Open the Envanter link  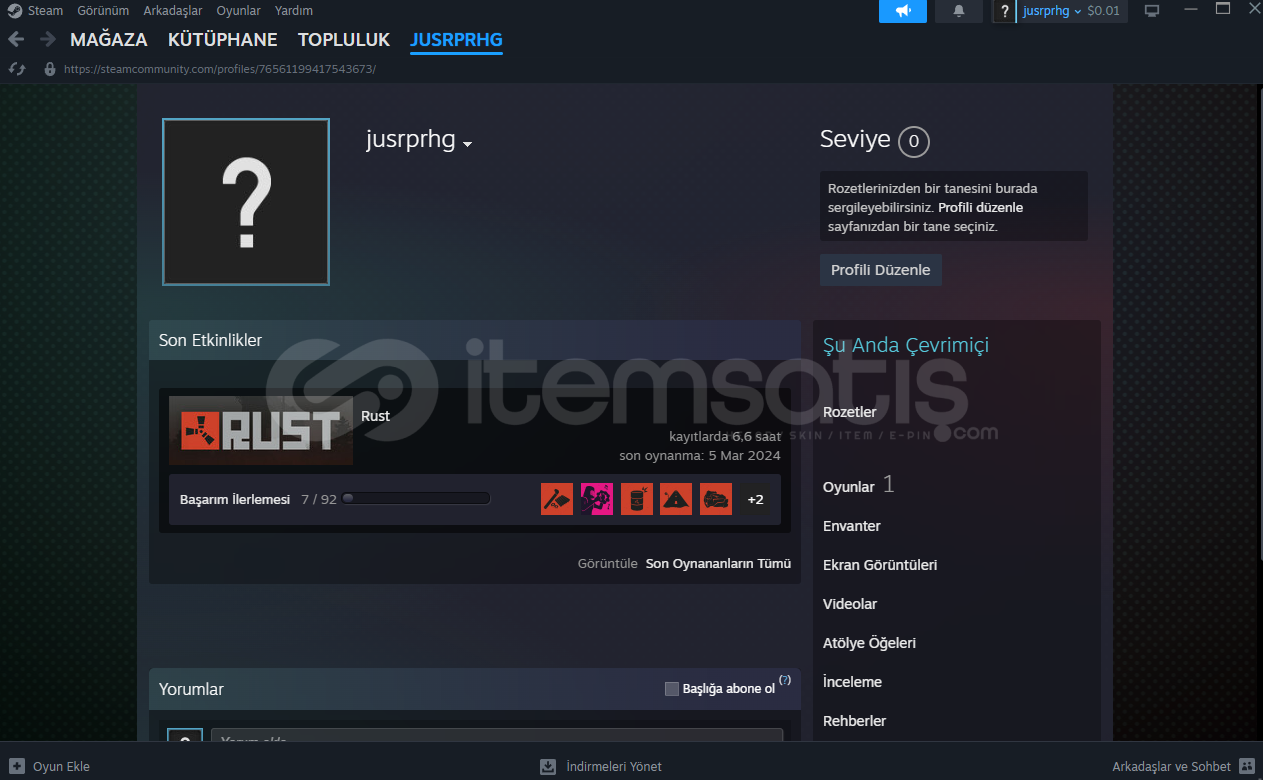tap(852, 526)
